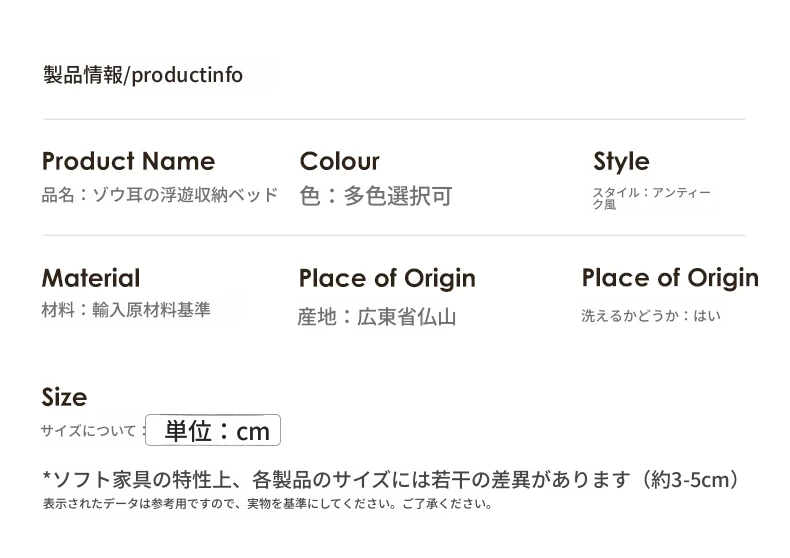The width and height of the screenshot is (790, 558).
Task: Click the divider line above Material
Action: pyautogui.click(x=394, y=235)
